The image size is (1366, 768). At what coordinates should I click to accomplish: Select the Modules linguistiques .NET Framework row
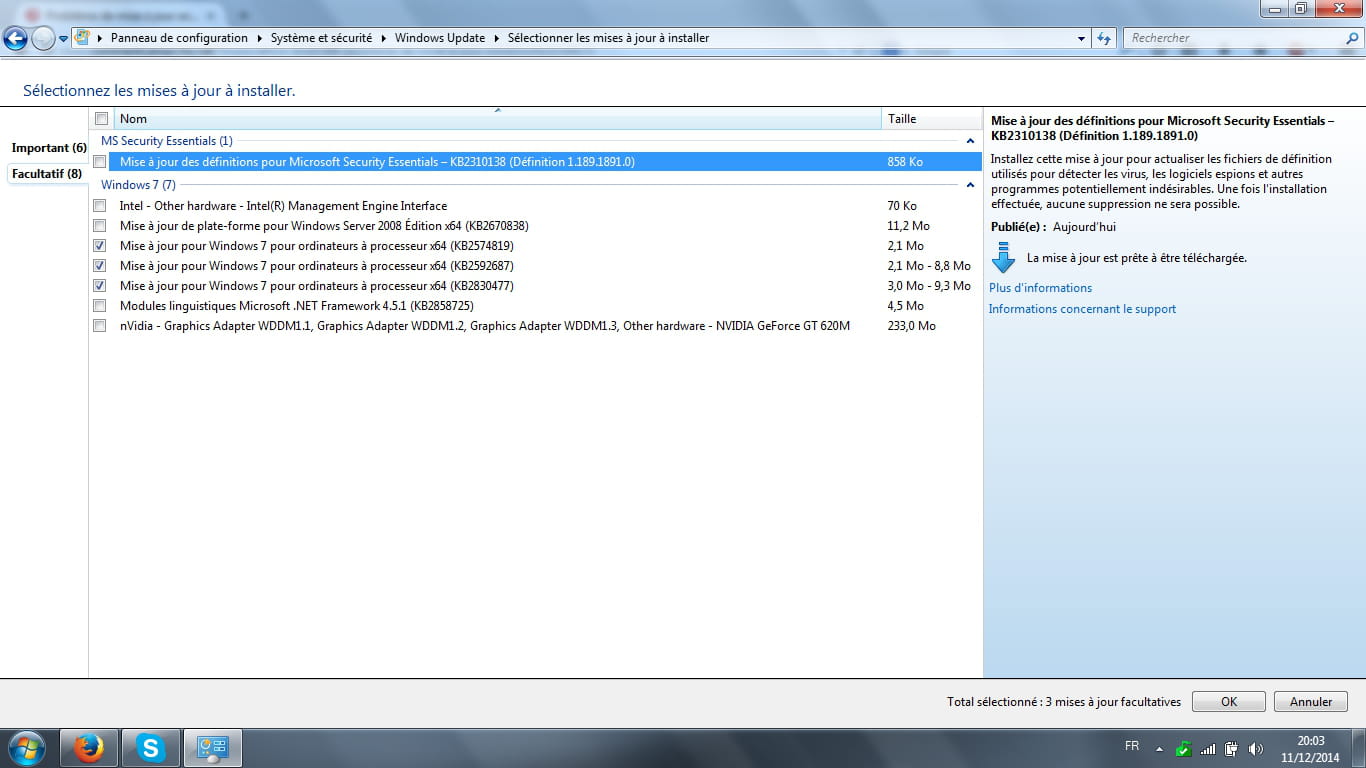535,306
